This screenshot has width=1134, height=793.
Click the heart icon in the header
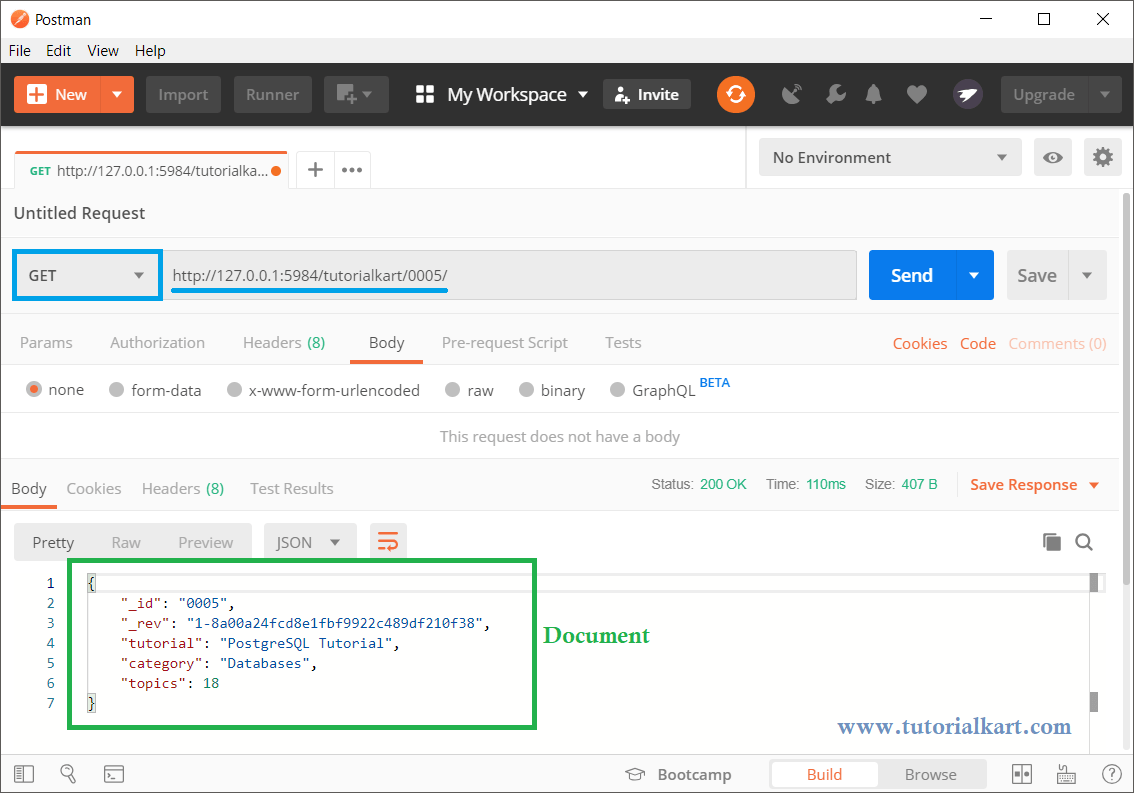click(x=916, y=93)
